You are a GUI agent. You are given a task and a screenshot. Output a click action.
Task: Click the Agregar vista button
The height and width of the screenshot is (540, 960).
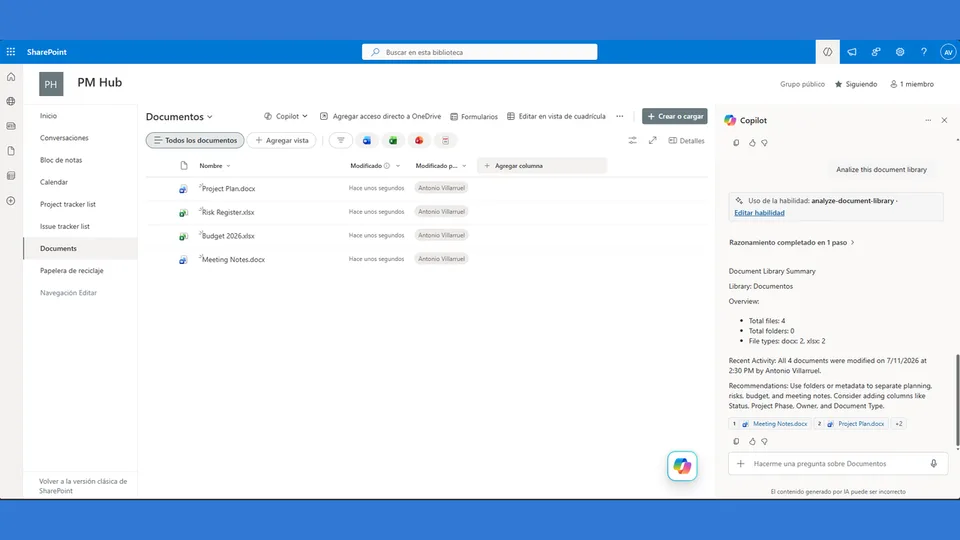282,140
